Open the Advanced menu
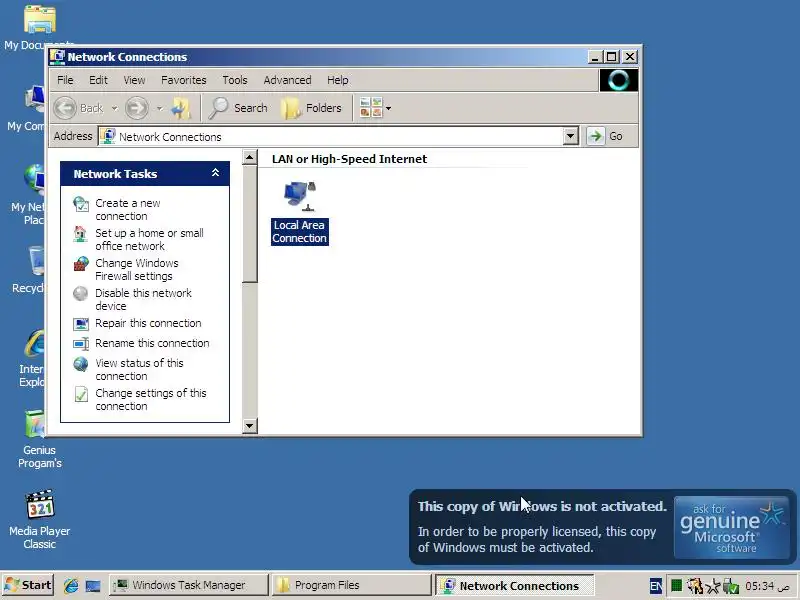Viewport: 800px width, 600px height. [287, 80]
